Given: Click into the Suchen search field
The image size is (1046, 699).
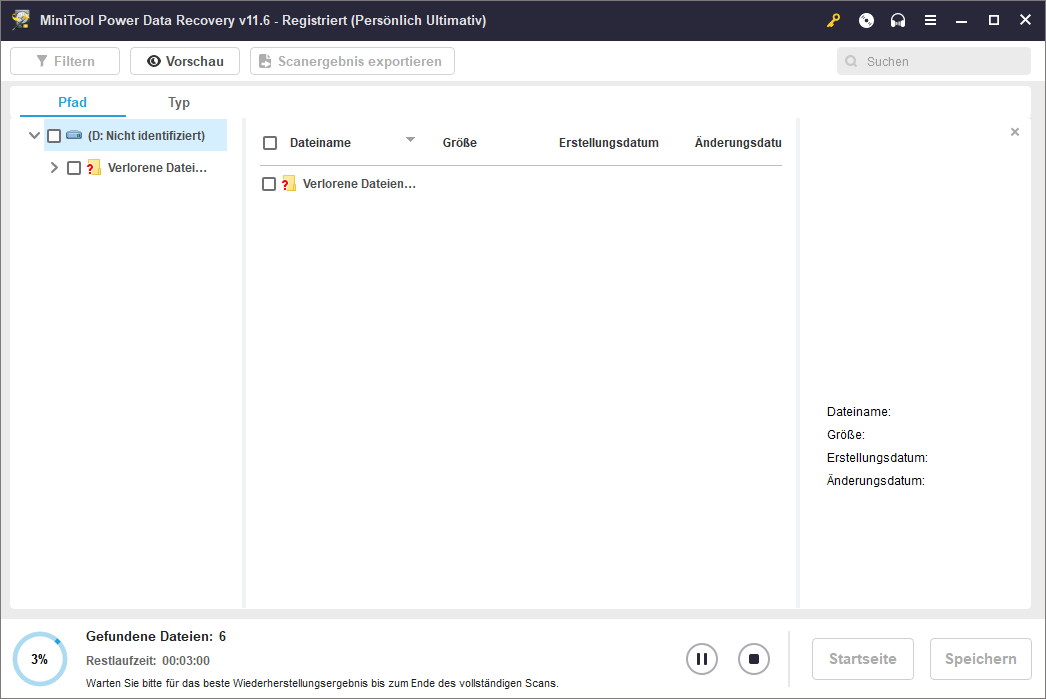Looking at the screenshot, I should 940,61.
